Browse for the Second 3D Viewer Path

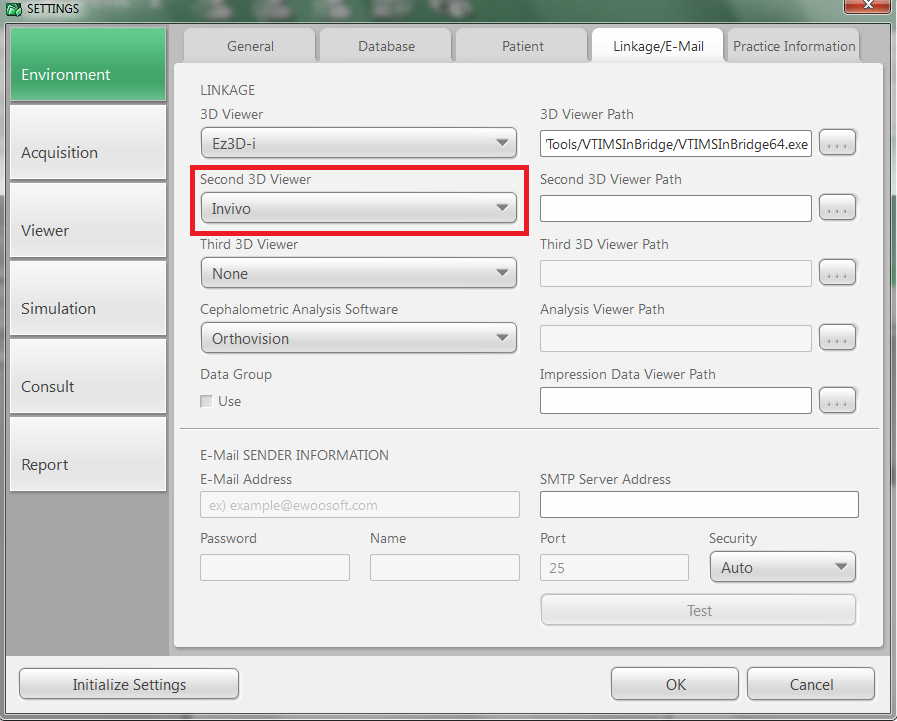(837, 208)
